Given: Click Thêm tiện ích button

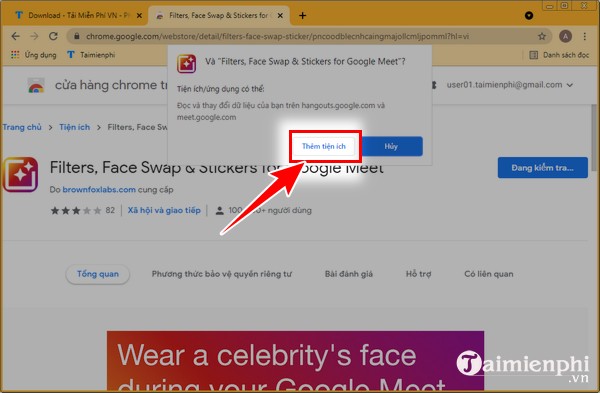Looking at the screenshot, I should point(324,146).
